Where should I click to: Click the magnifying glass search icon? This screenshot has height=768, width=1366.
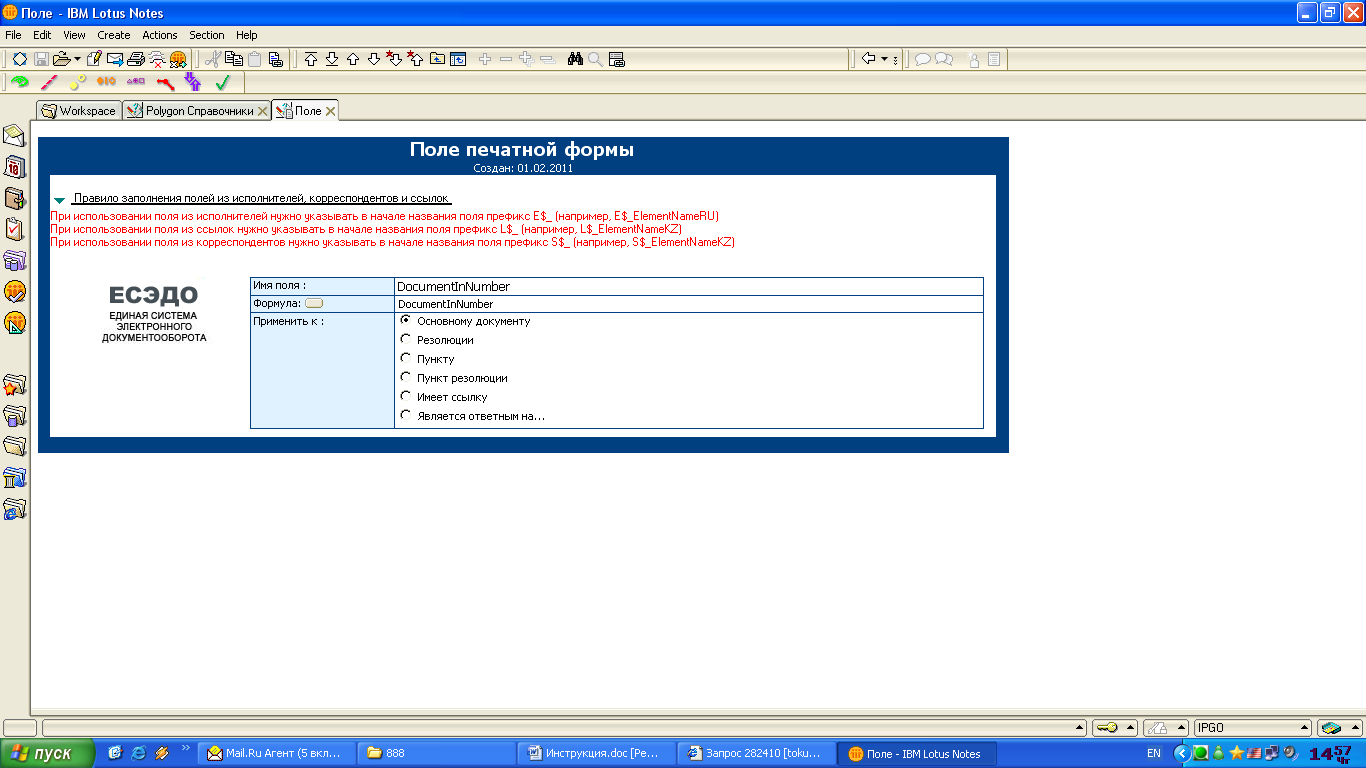(595, 59)
